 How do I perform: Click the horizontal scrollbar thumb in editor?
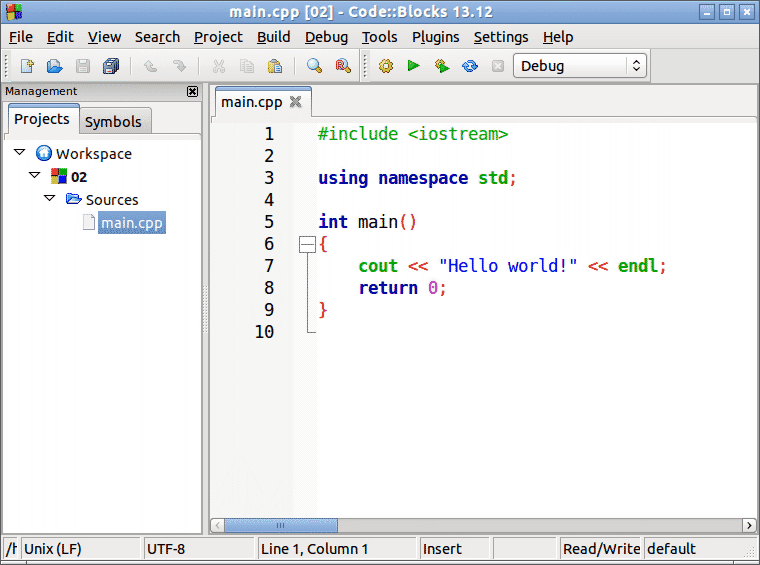point(280,525)
